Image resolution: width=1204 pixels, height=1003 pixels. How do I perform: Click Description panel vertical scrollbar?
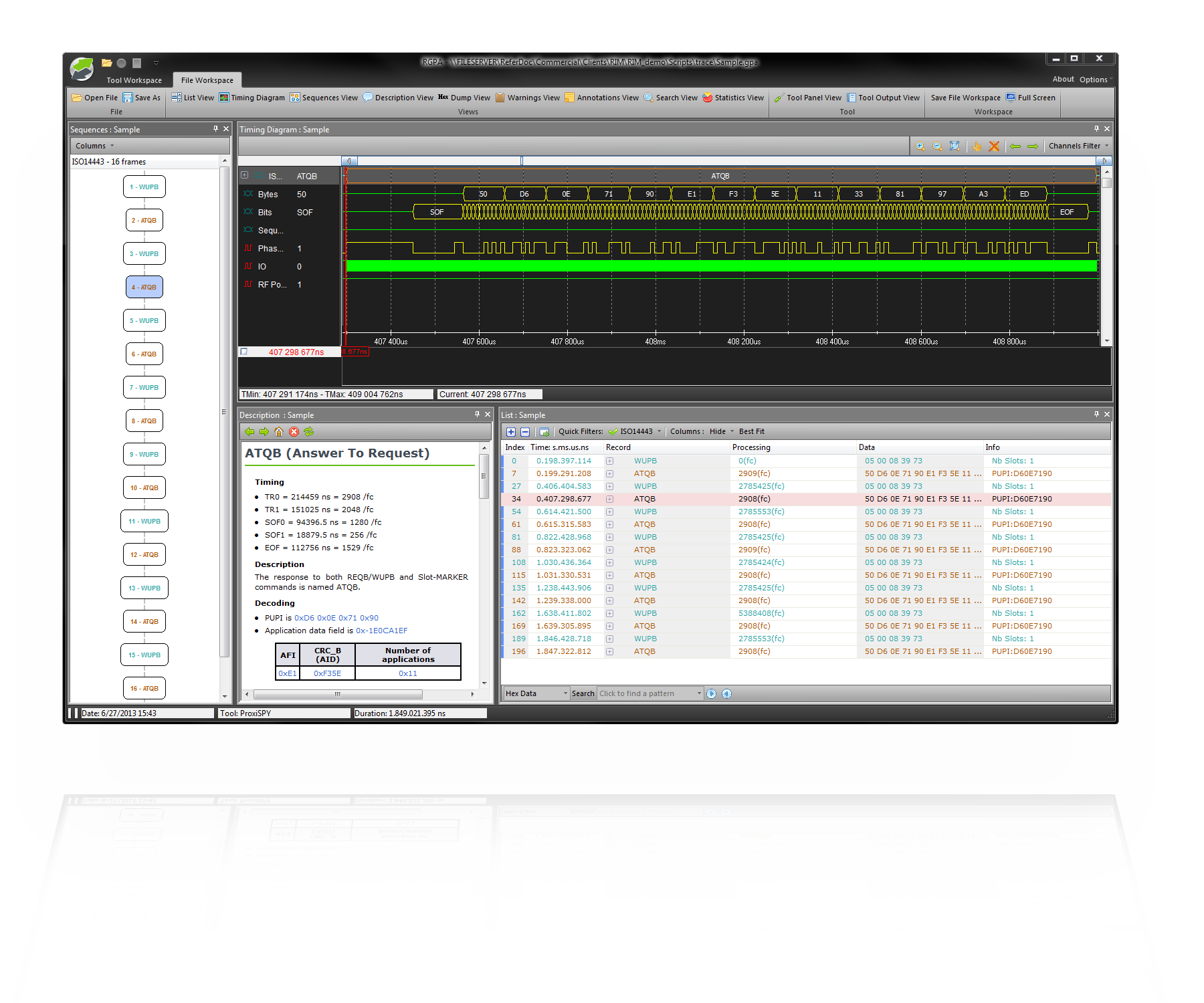click(484, 476)
